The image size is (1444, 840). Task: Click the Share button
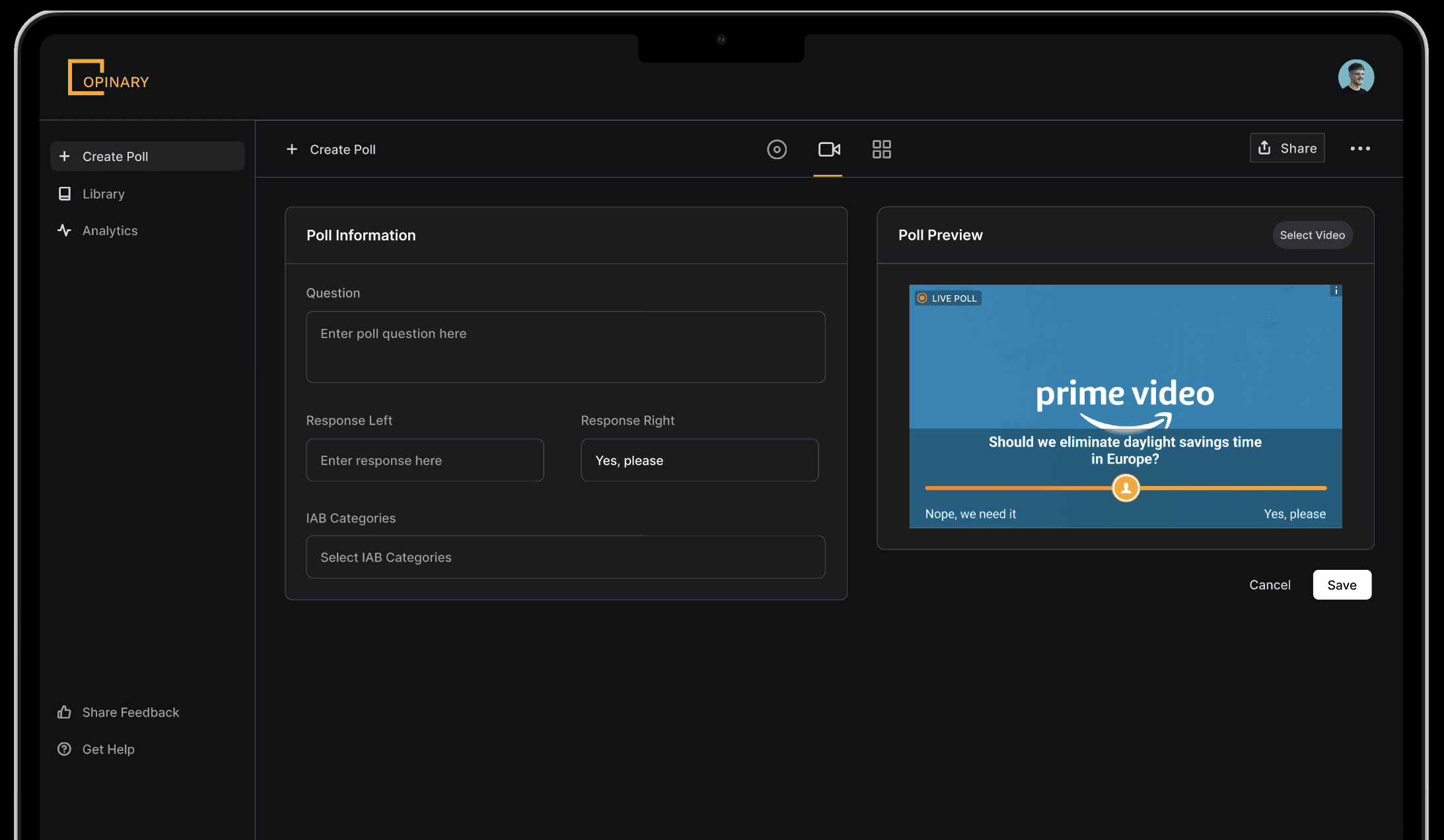pyautogui.click(x=1287, y=148)
